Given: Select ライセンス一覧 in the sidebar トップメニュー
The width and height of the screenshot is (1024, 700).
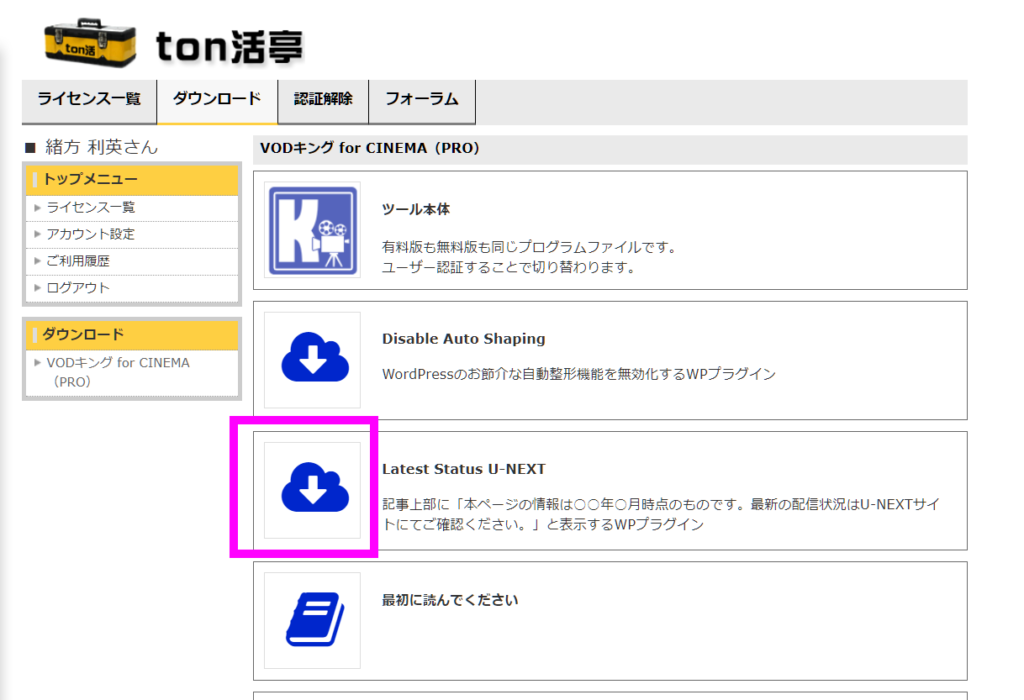Looking at the screenshot, I should [x=90, y=208].
